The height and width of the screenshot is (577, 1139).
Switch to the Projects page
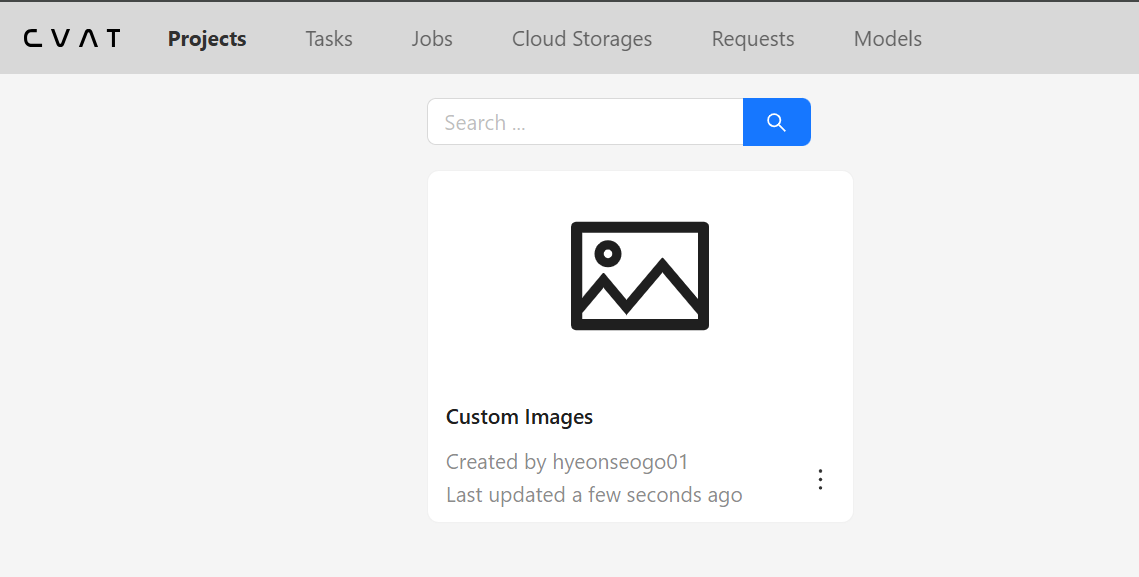click(207, 39)
